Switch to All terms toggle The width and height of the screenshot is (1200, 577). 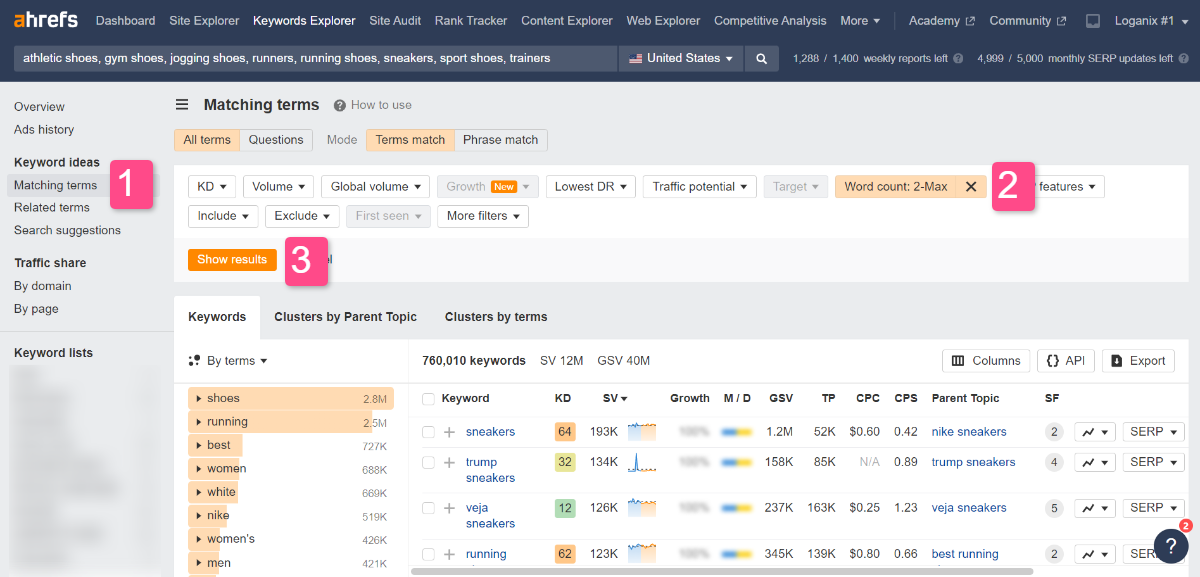coord(207,140)
